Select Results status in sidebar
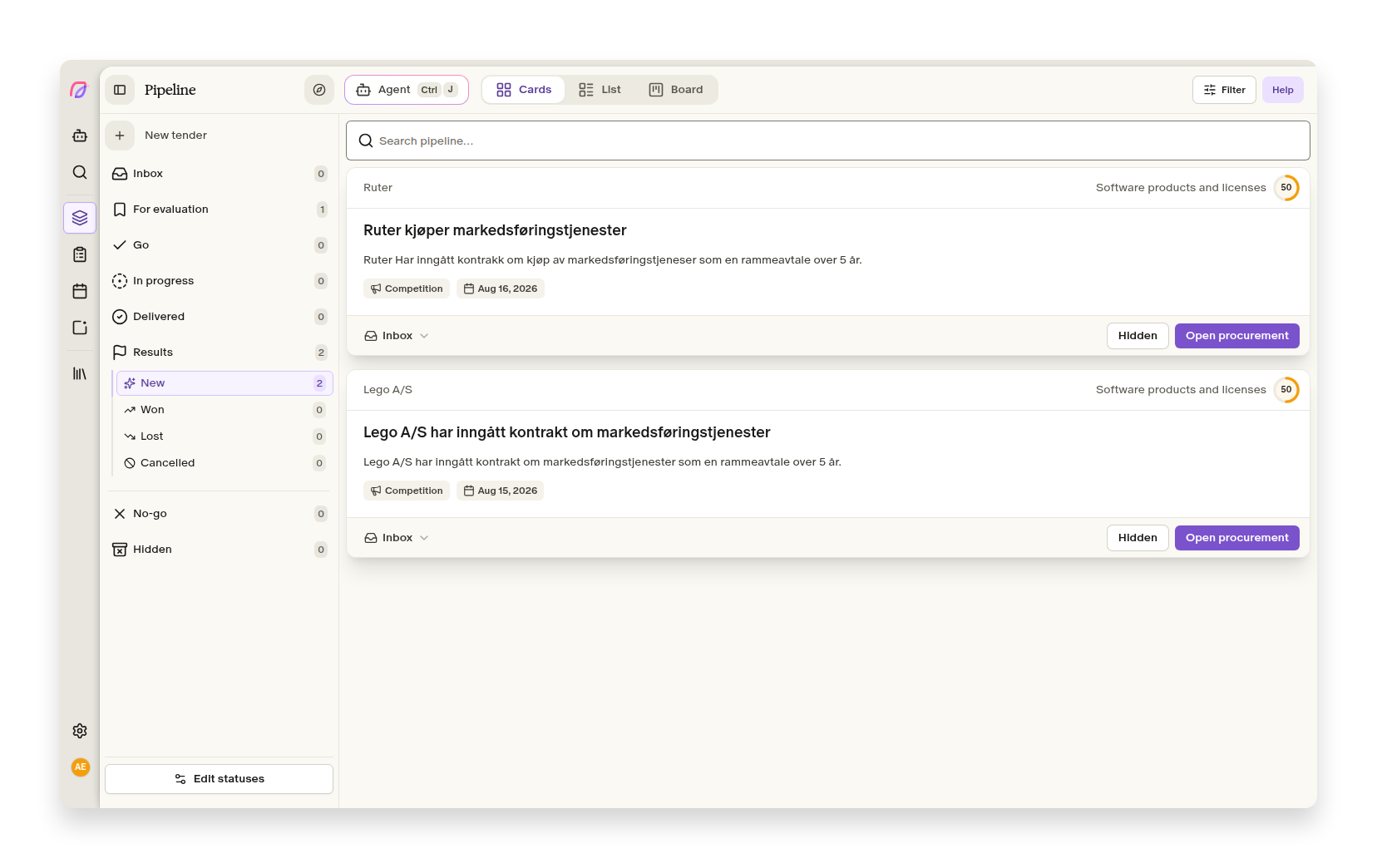The width and height of the screenshot is (1377, 868). (x=220, y=353)
